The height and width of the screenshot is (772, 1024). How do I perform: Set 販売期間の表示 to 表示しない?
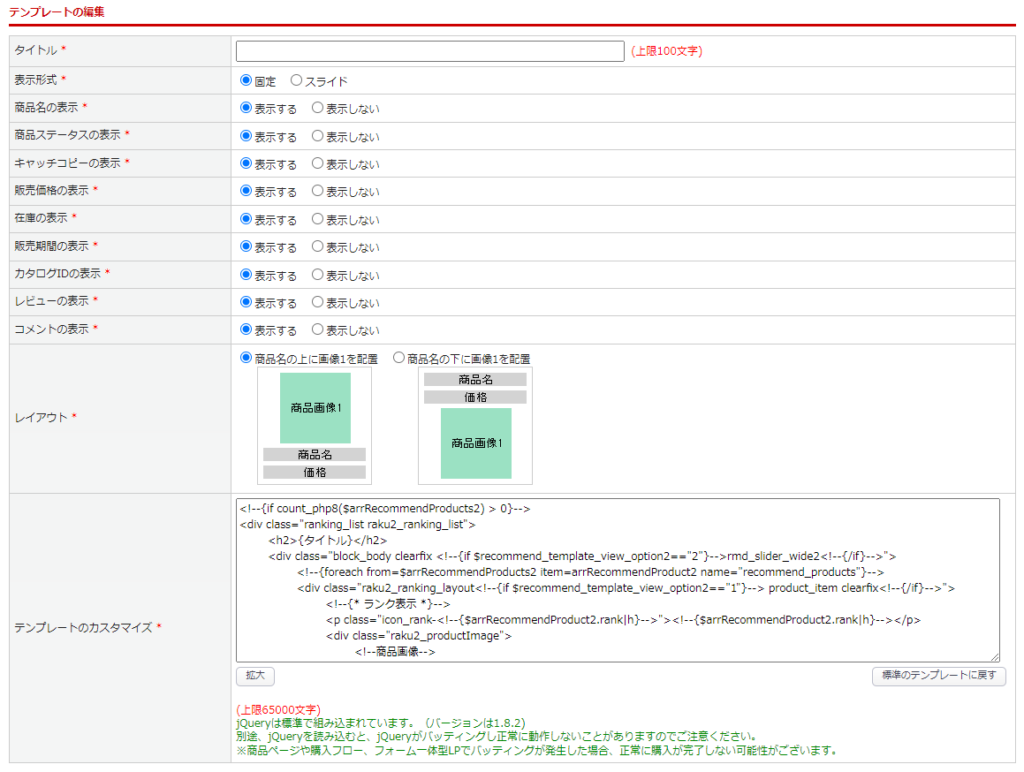[x=318, y=247]
